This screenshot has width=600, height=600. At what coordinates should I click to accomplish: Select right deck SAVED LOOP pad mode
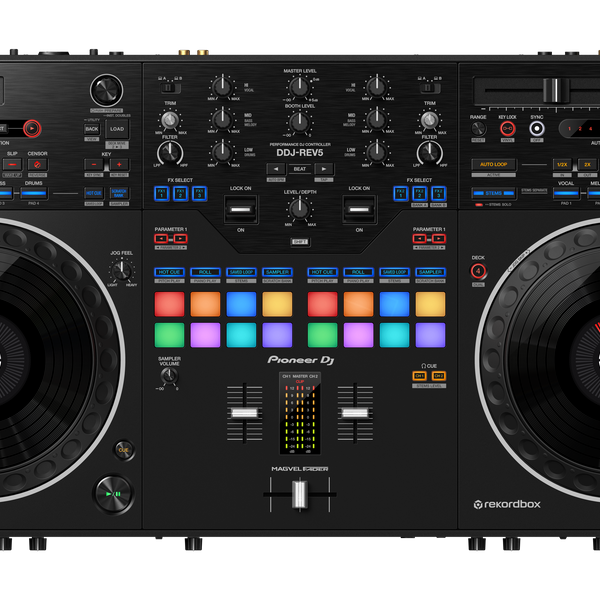pyautogui.click(x=395, y=272)
